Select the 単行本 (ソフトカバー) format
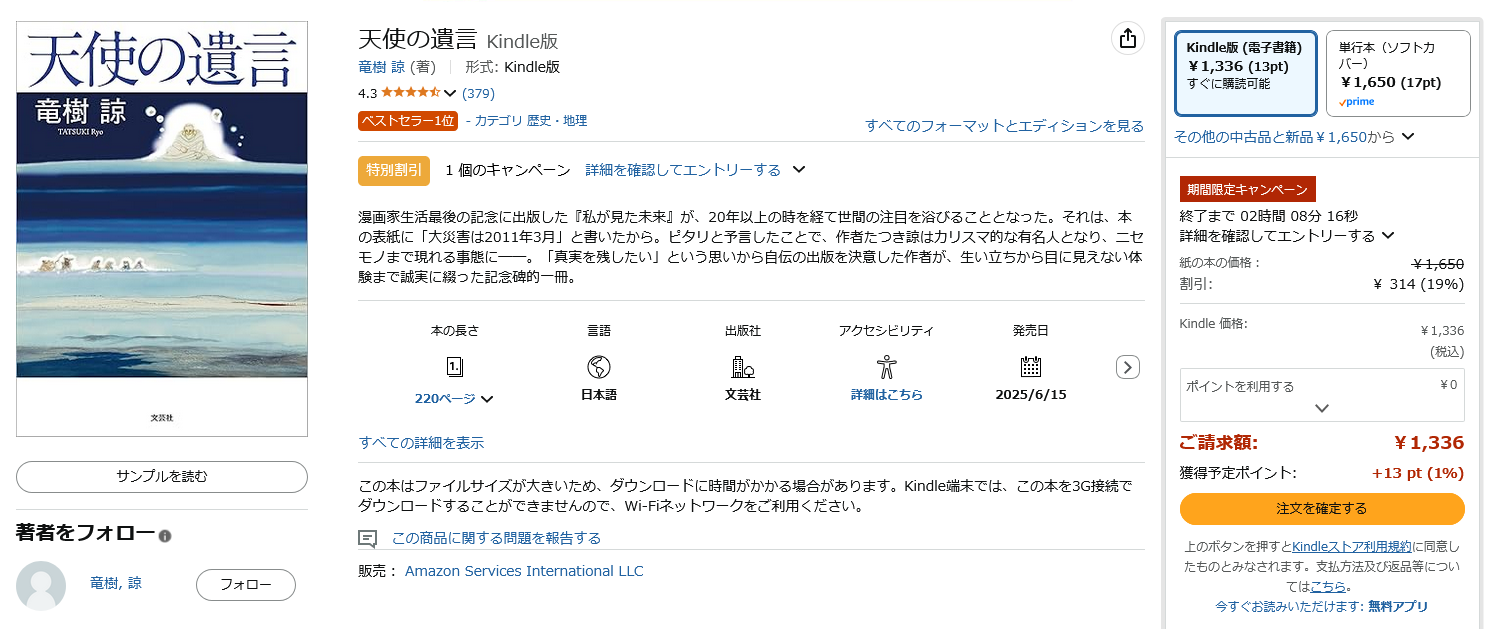 click(x=1398, y=73)
